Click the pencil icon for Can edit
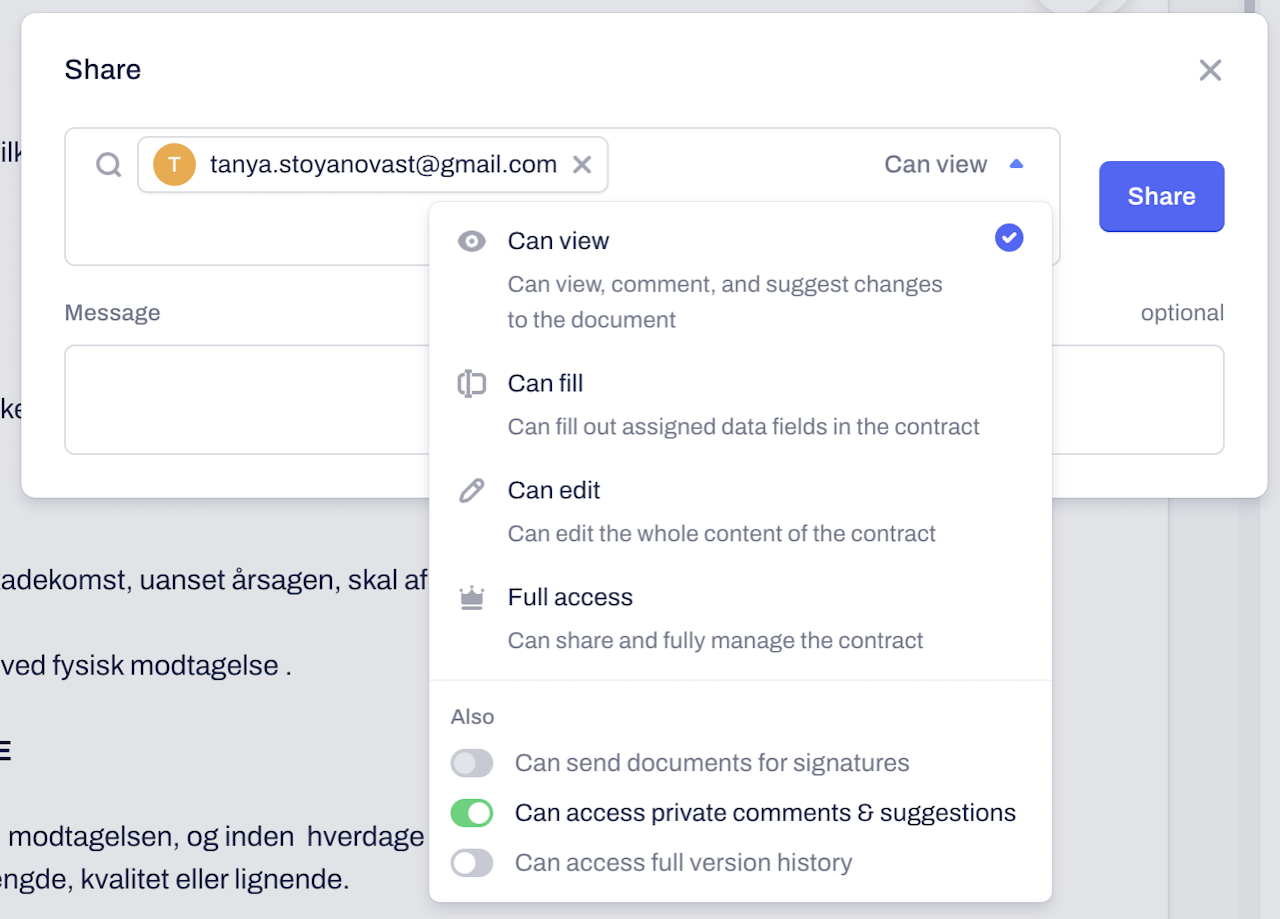Image resolution: width=1280 pixels, height=919 pixels. tap(471, 491)
